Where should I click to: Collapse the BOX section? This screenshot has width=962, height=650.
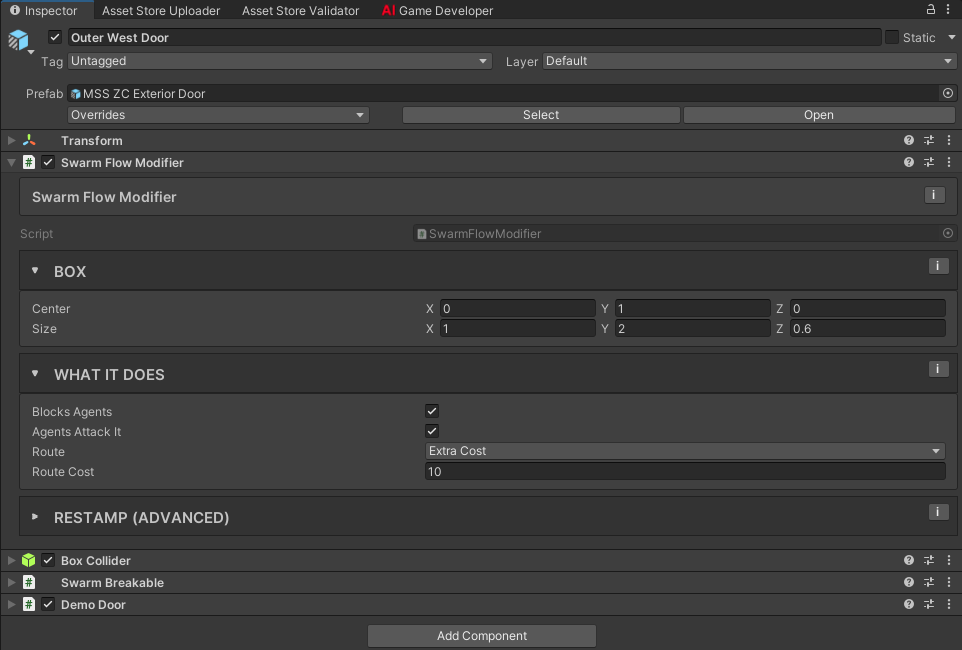pos(35,270)
